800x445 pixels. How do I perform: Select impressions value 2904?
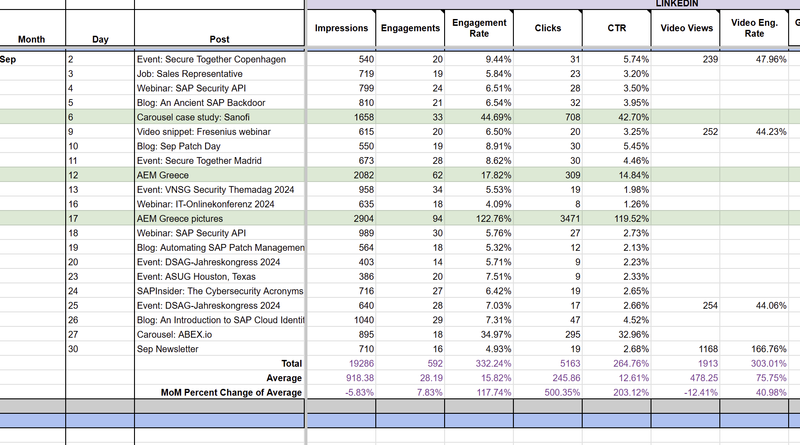click(x=341, y=218)
